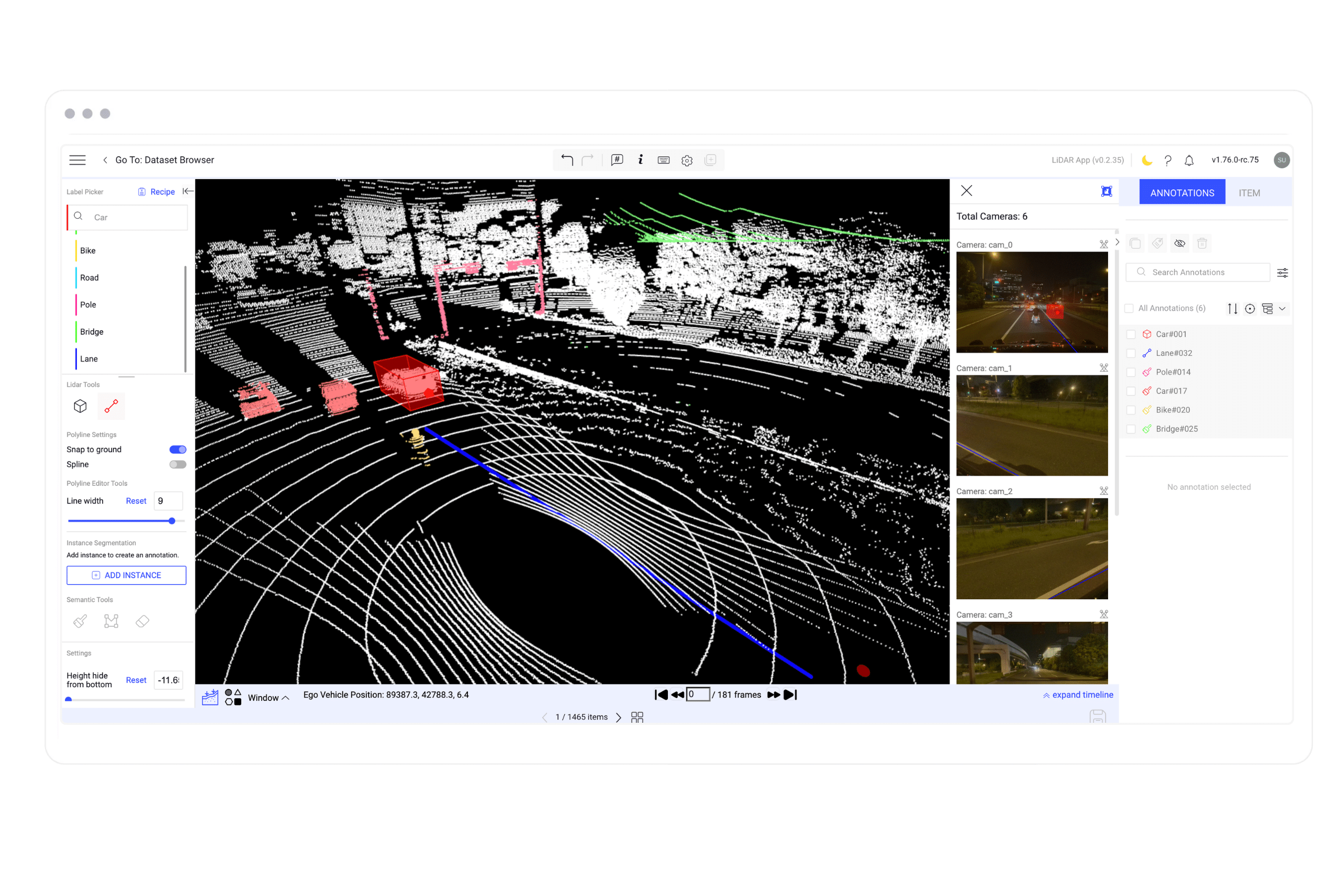
Task: Select the 3D cuboid lidar tool
Action: [80, 406]
